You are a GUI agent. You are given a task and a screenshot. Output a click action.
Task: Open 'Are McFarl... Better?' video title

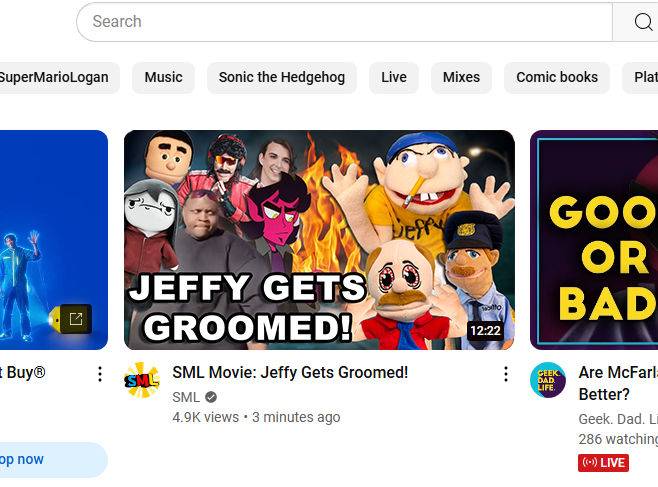tap(618, 383)
